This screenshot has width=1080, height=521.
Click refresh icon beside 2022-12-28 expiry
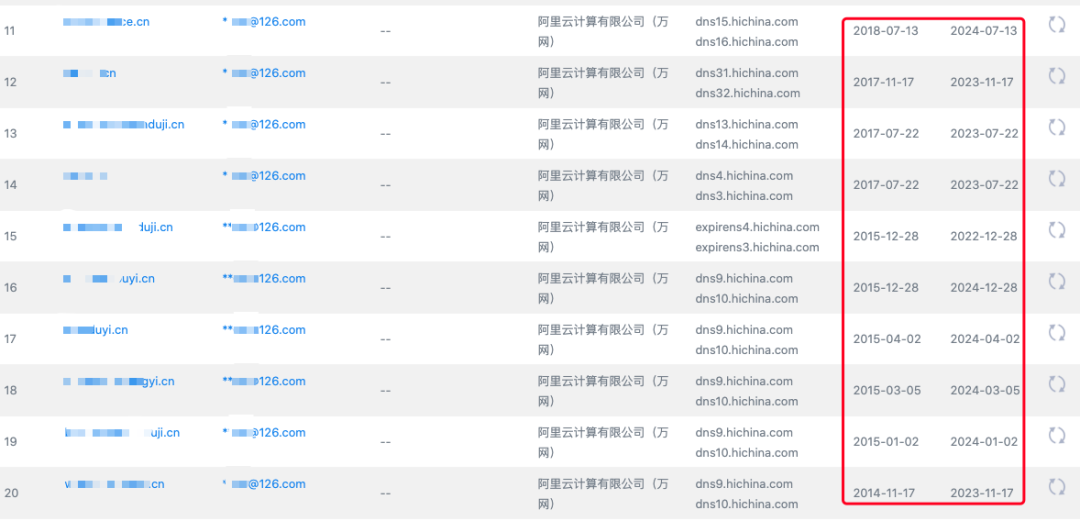click(x=1056, y=230)
